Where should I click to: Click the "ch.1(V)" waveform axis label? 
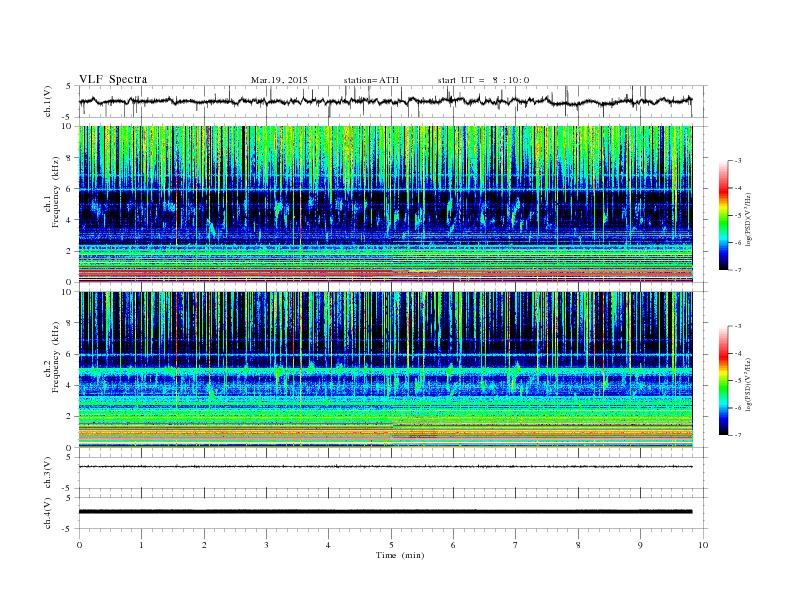click(x=48, y=101)
